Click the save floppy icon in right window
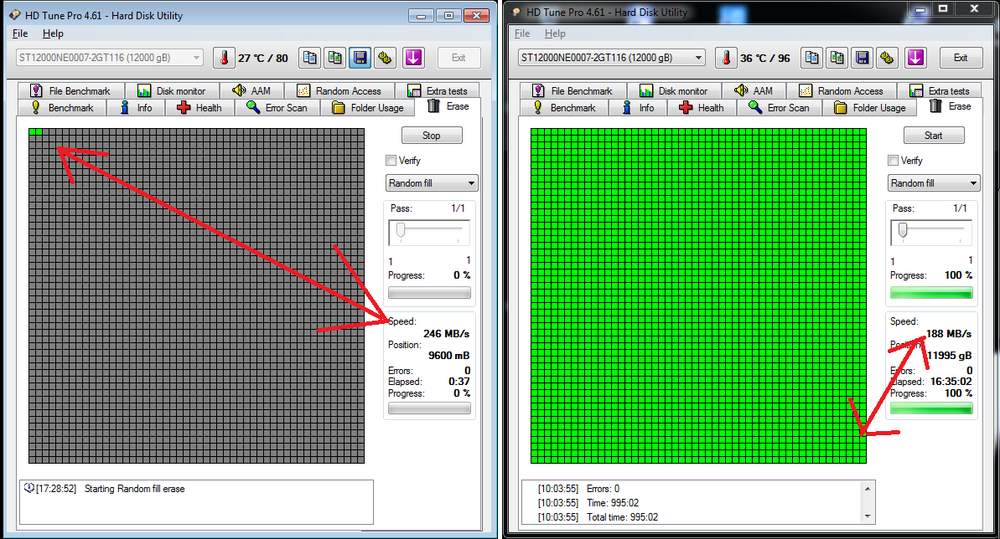Viewport: 1000px width, 539px height. pos(862,57)
